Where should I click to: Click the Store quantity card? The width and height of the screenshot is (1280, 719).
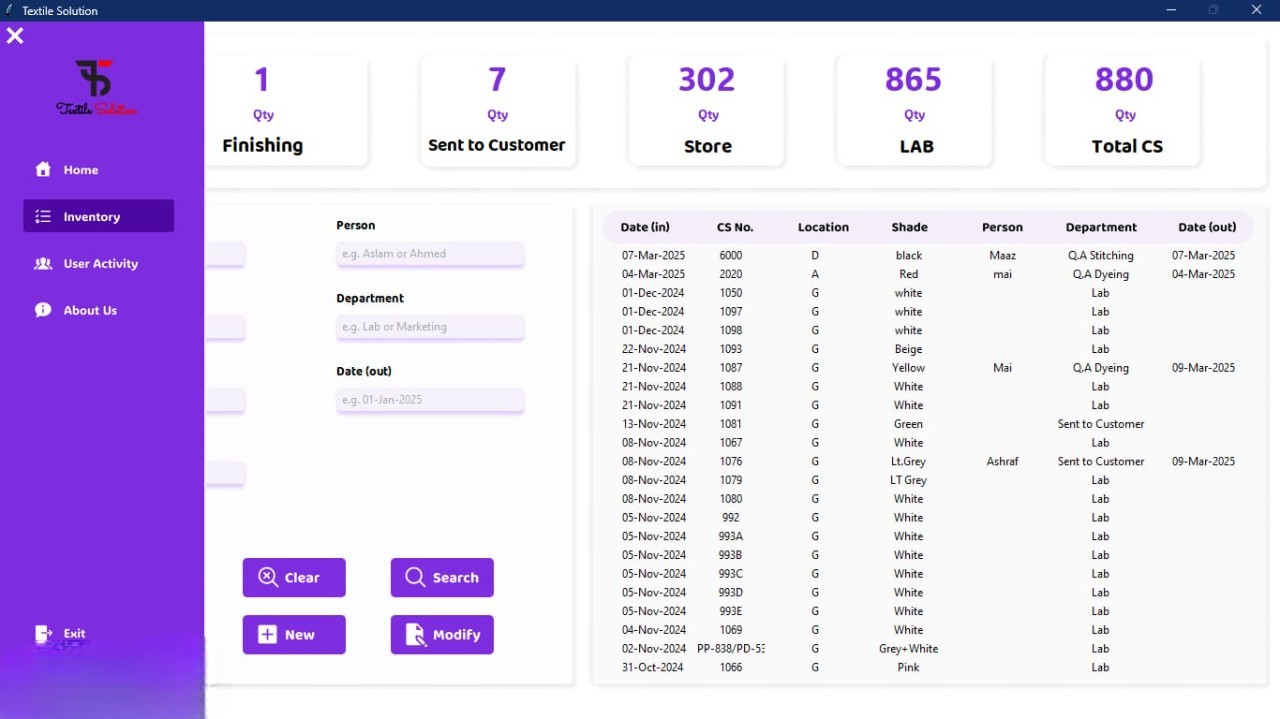707,110
